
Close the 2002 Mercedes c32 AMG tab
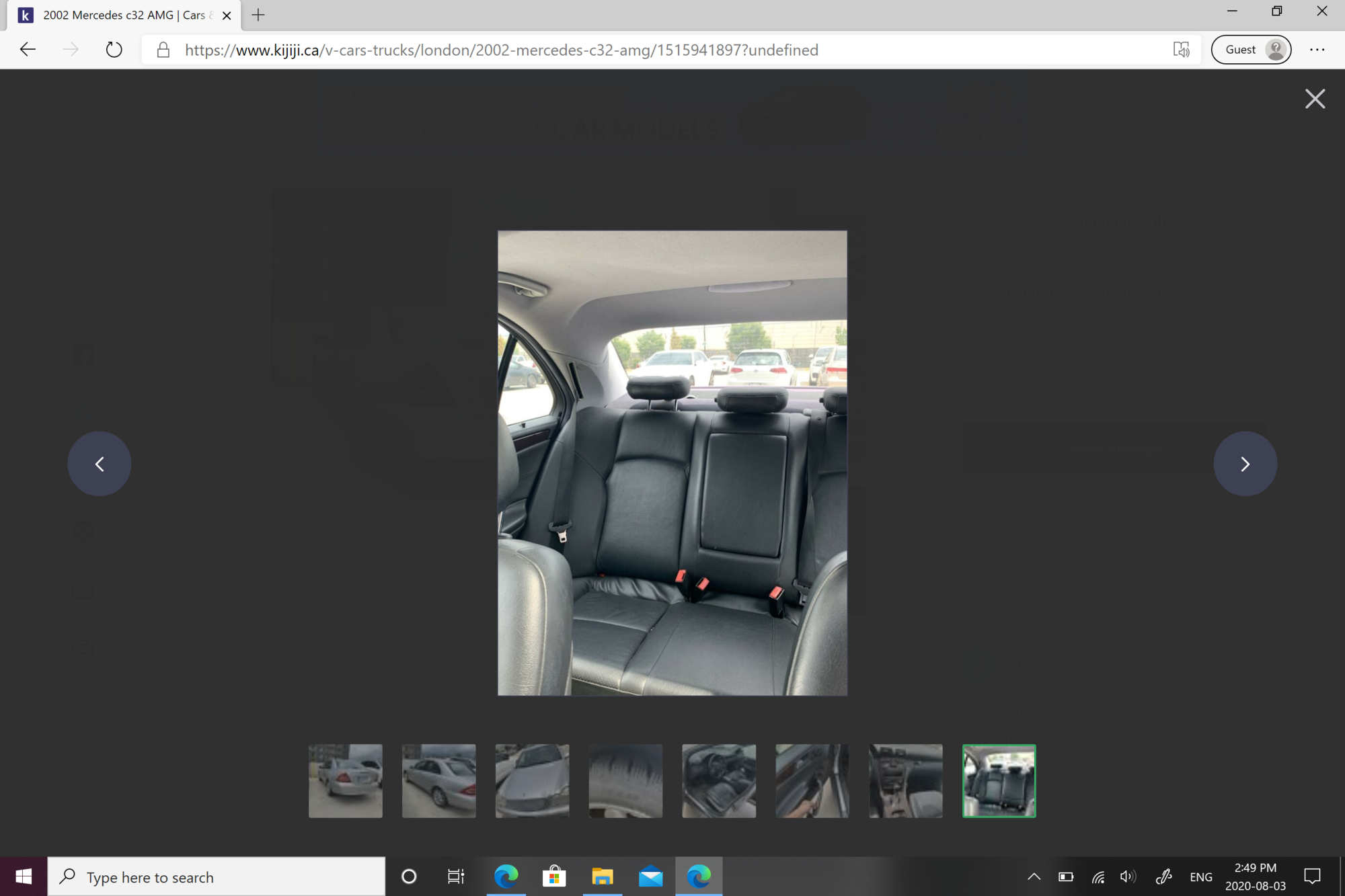coord(227,15)
